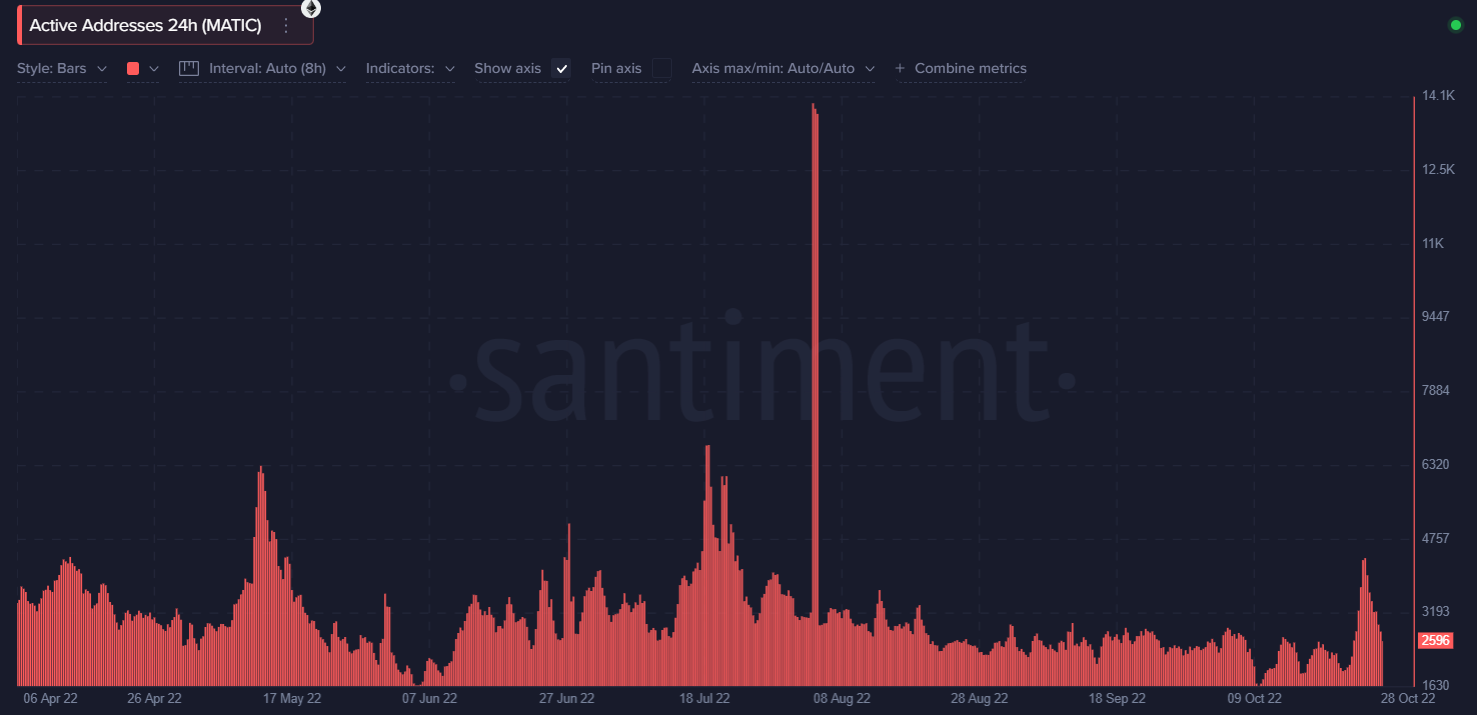Click the plus icon beside Combine metrics

click(900, 68)
